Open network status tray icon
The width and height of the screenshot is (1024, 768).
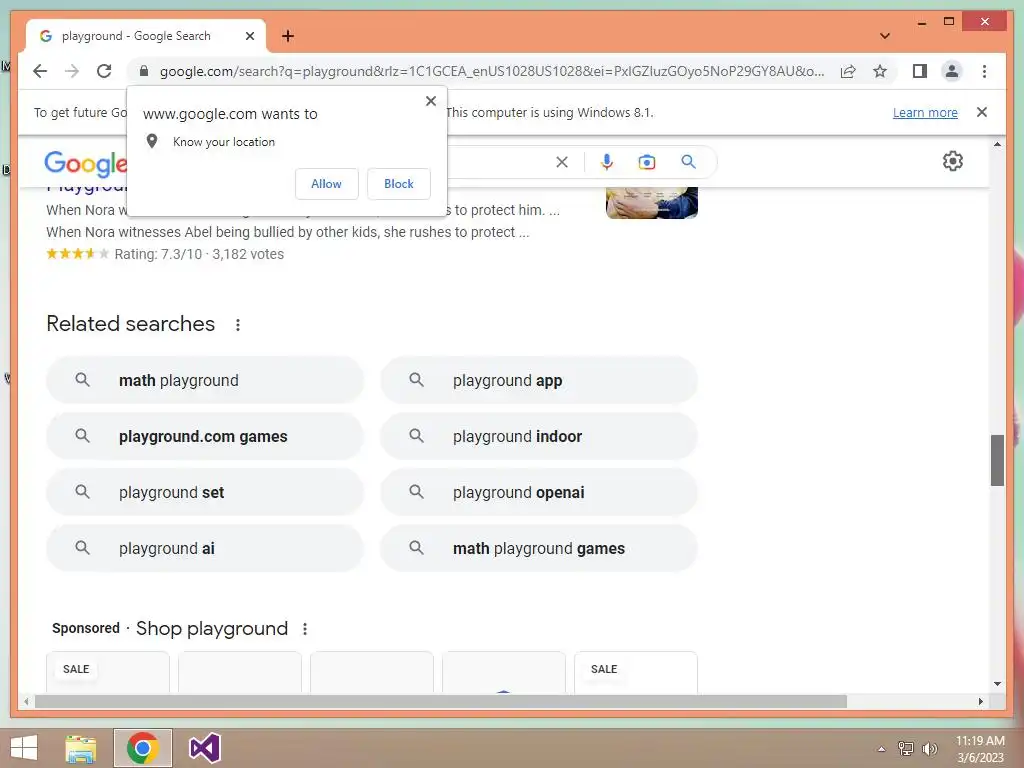906,749
